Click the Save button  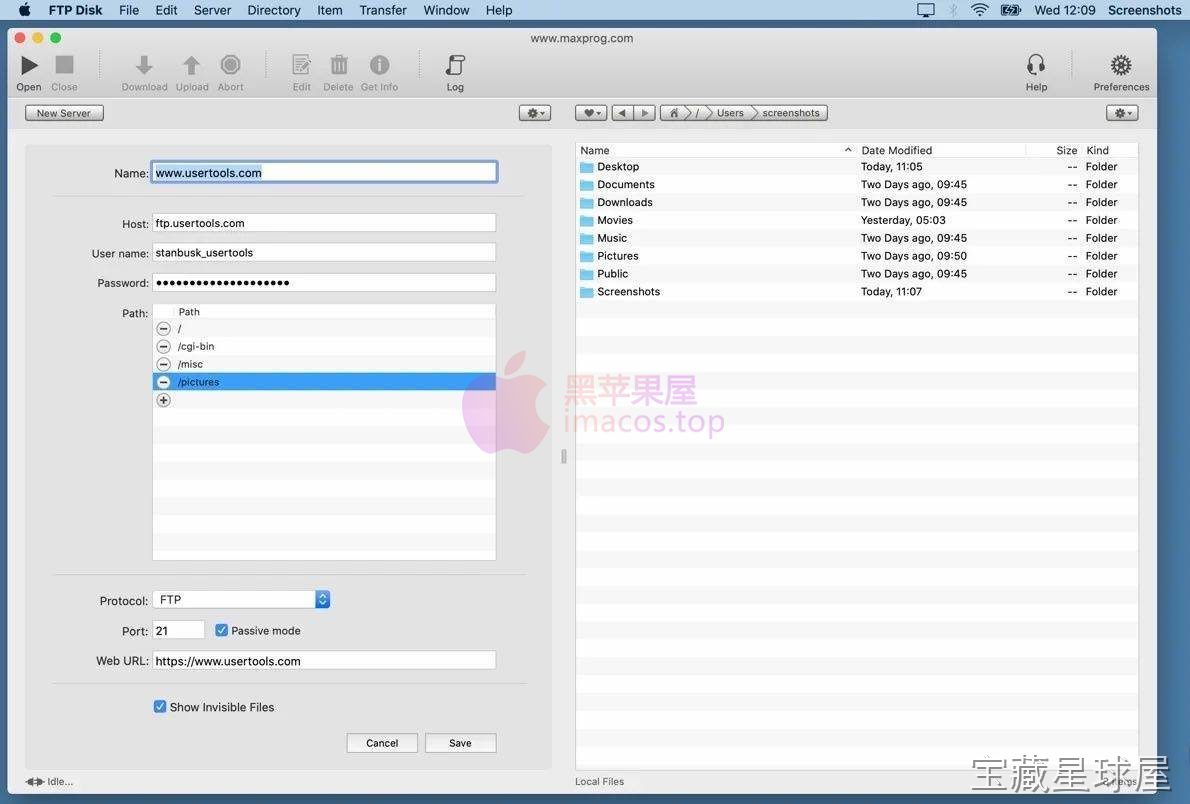(x=461, y=743)
